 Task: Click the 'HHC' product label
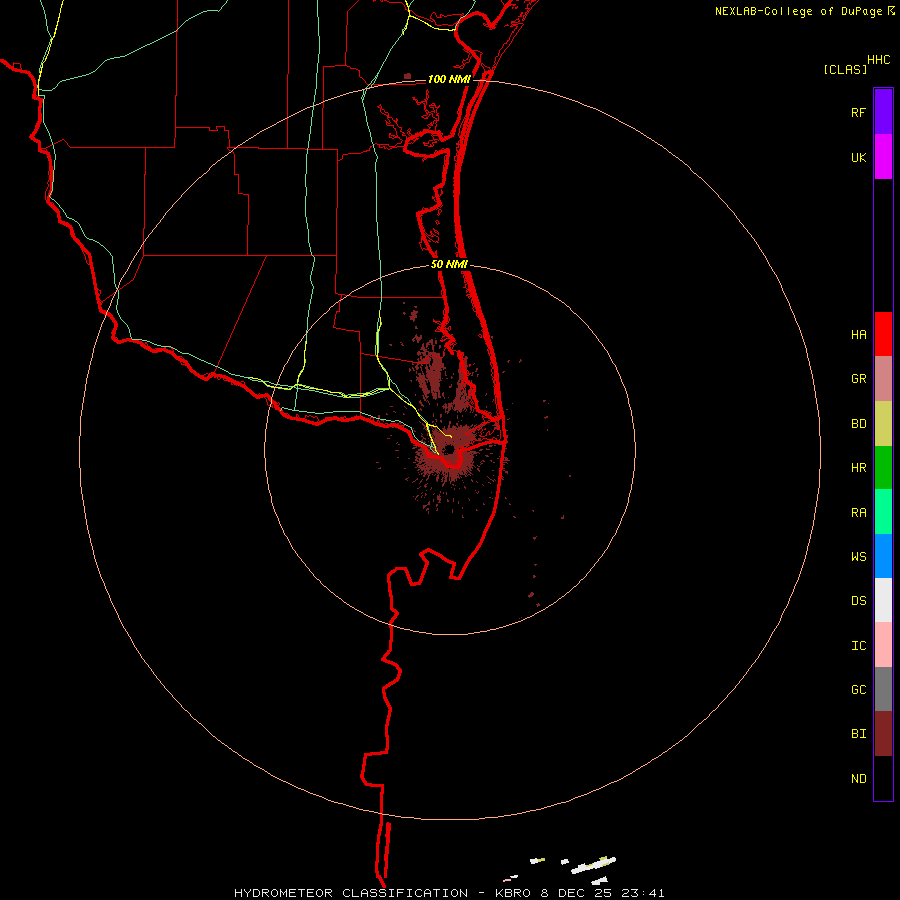(879, 60)
